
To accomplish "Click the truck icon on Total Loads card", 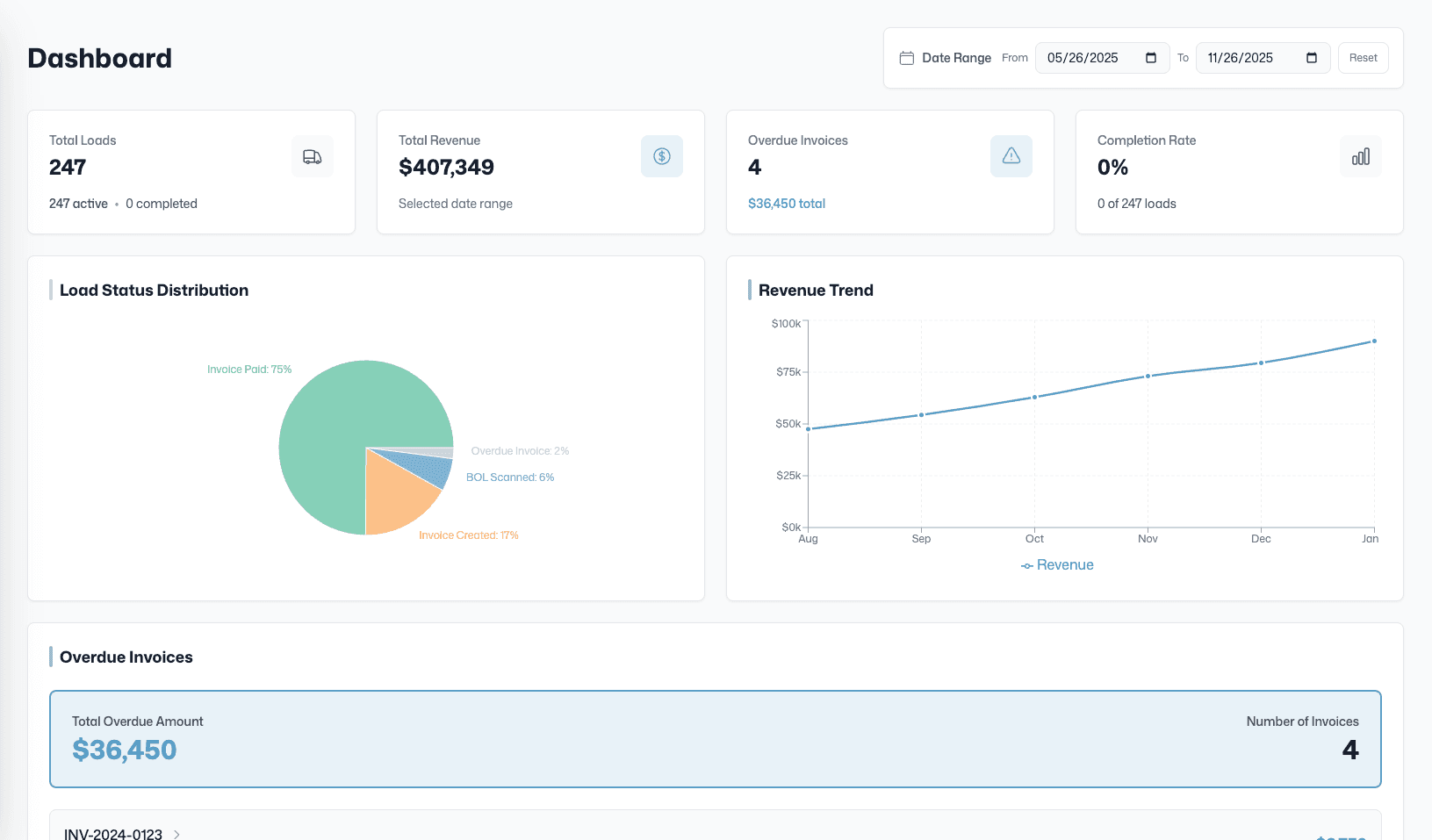I will 312,156.
